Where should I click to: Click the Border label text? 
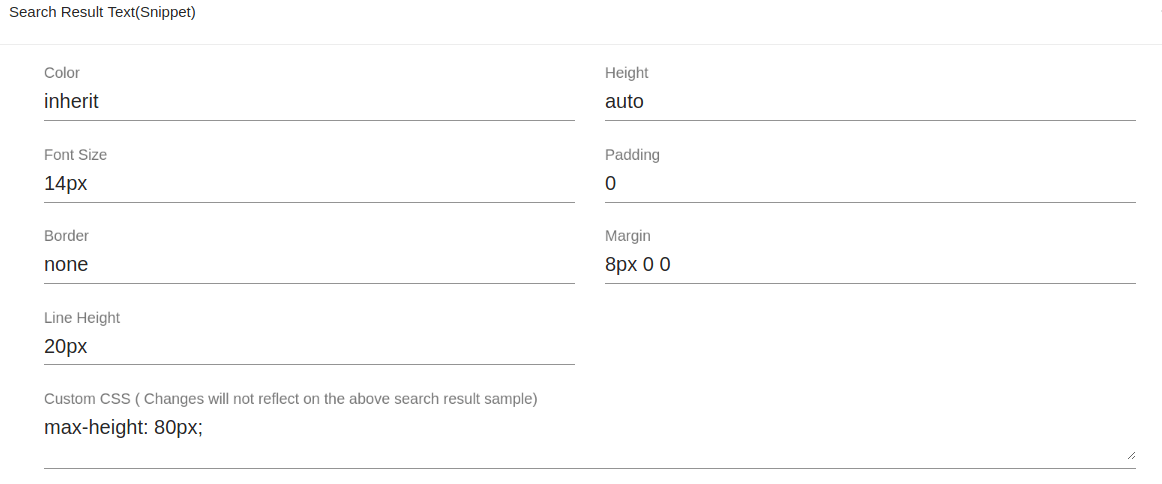click(x=66, y=236)
